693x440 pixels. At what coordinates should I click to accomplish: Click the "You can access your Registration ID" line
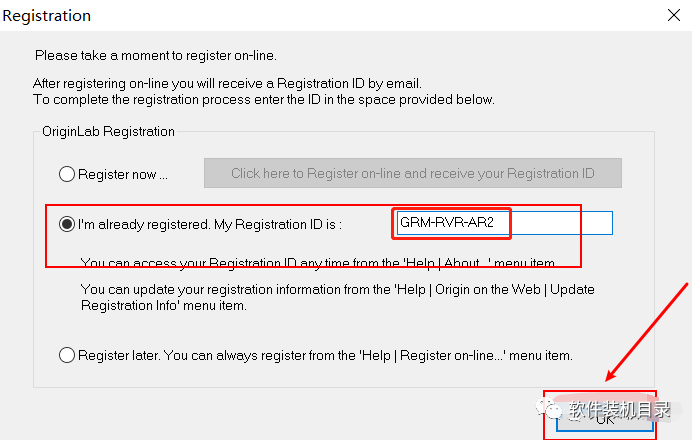pos(318,263)
